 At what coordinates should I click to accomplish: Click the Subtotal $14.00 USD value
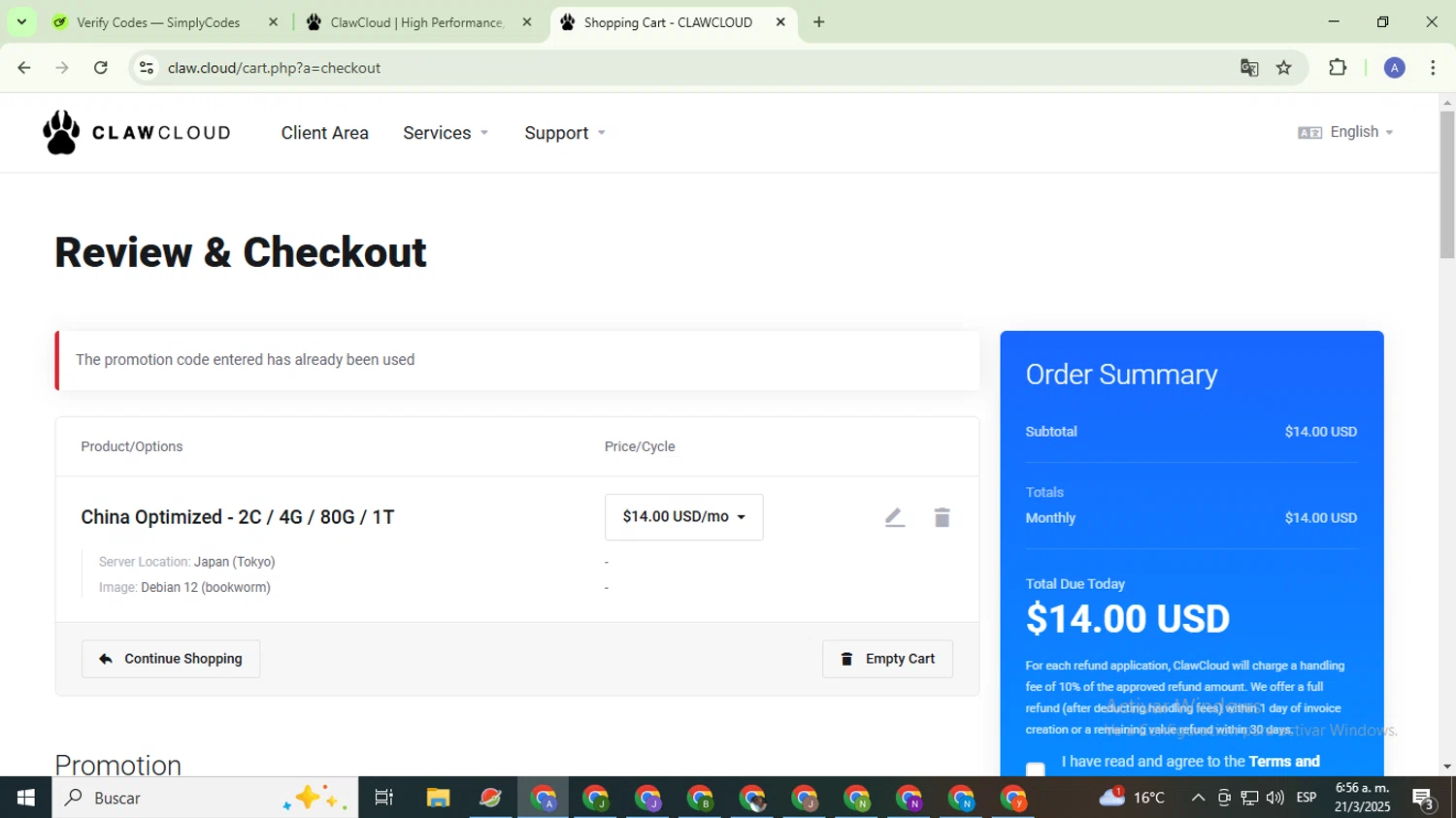click(1321, 432)
